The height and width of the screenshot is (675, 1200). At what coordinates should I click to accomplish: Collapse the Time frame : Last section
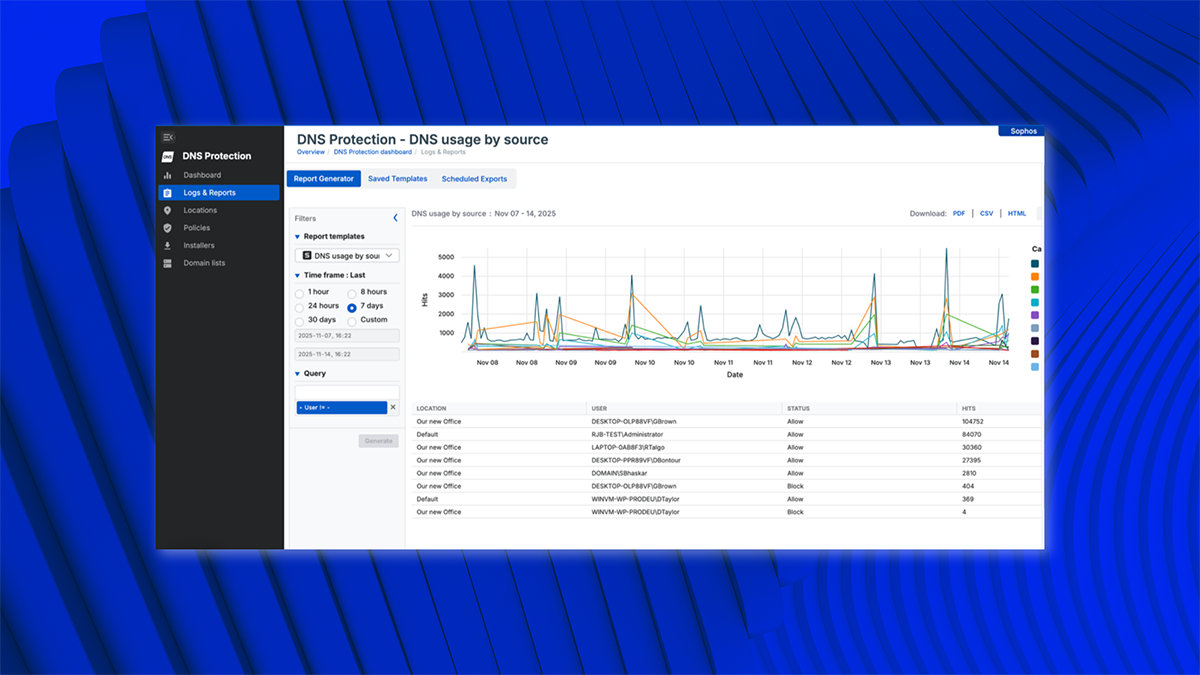click(297, 274)
